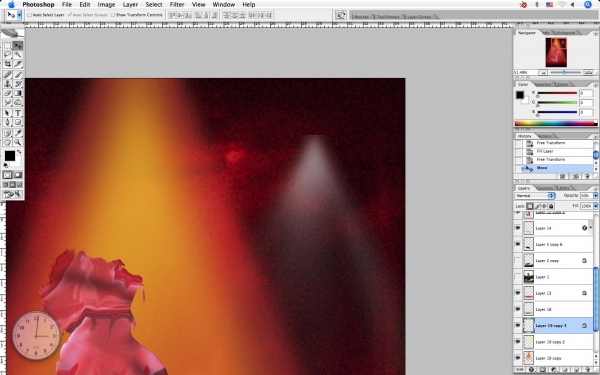Open the Layer menu

click(x=130, y=5)
